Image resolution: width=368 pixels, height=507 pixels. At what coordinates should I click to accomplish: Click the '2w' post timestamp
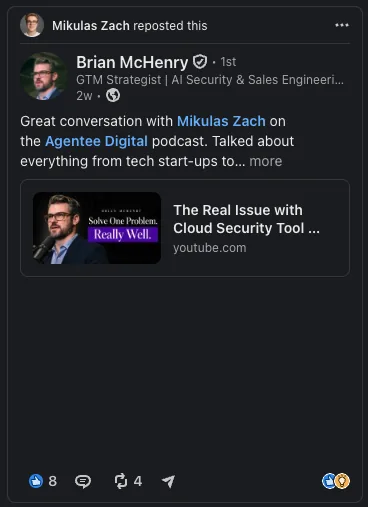[84, 96]
